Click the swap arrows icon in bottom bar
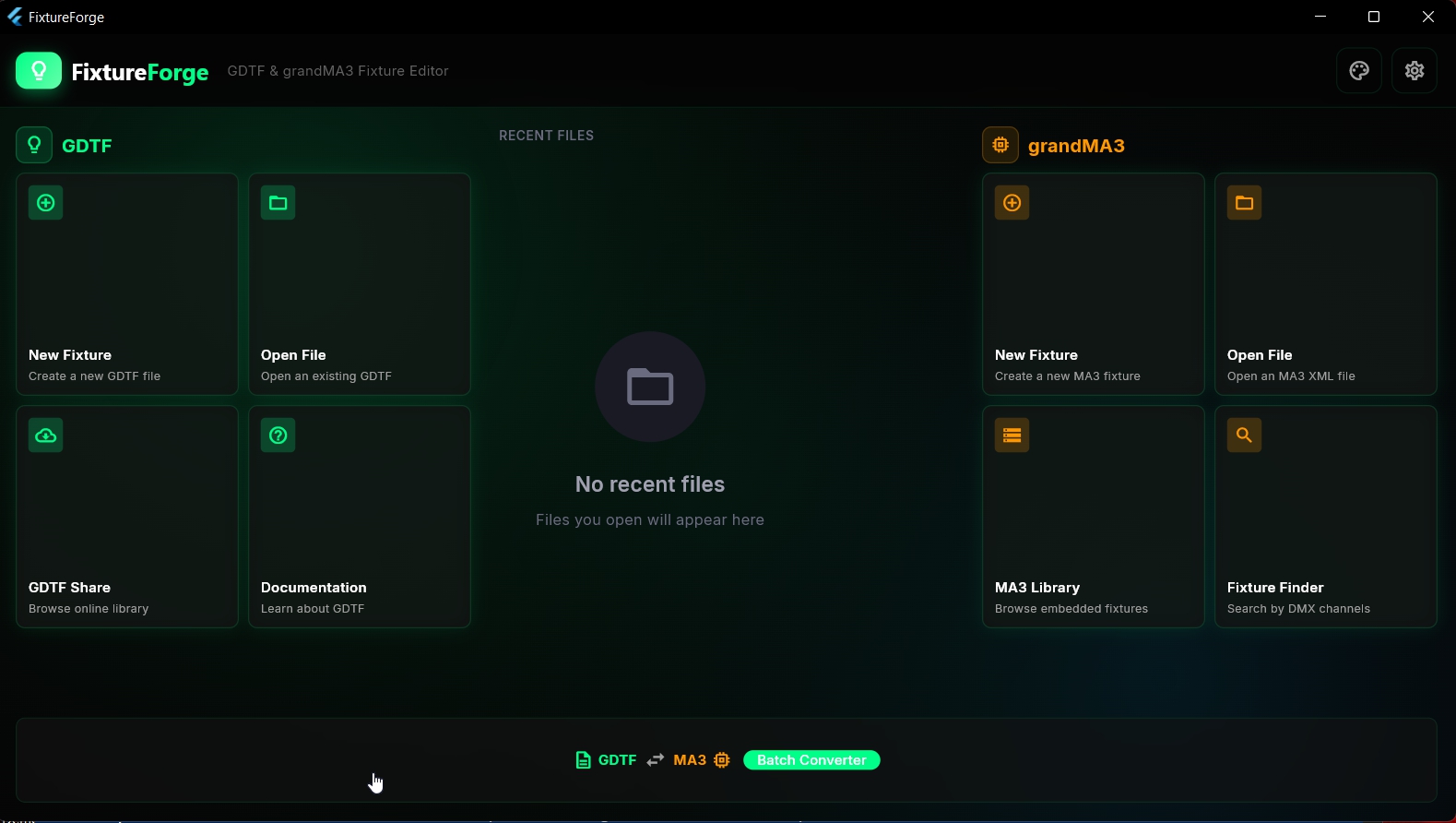This screenshot has height=823, width=1456. [x=656, y=760]
